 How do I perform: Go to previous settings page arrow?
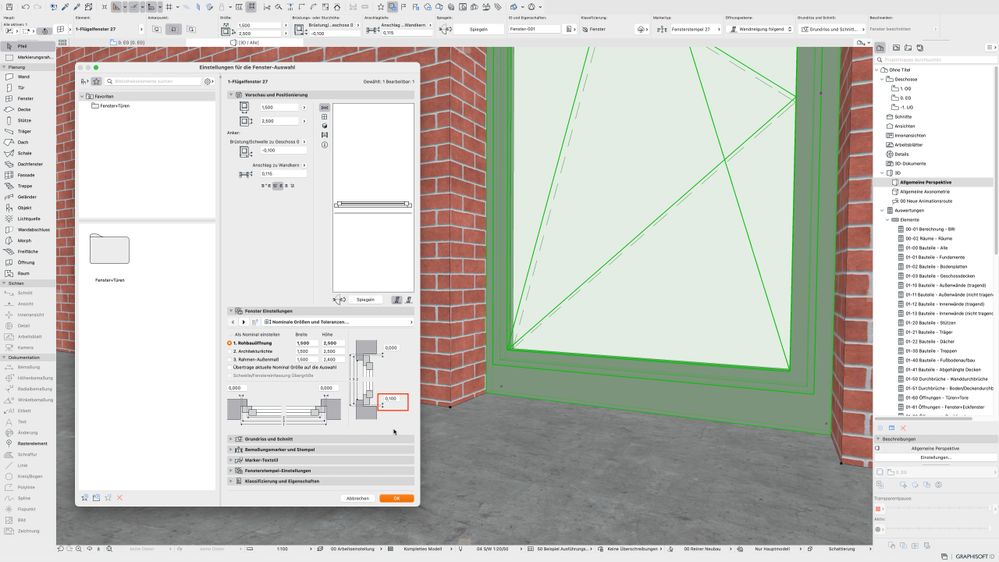pos(234,322)
